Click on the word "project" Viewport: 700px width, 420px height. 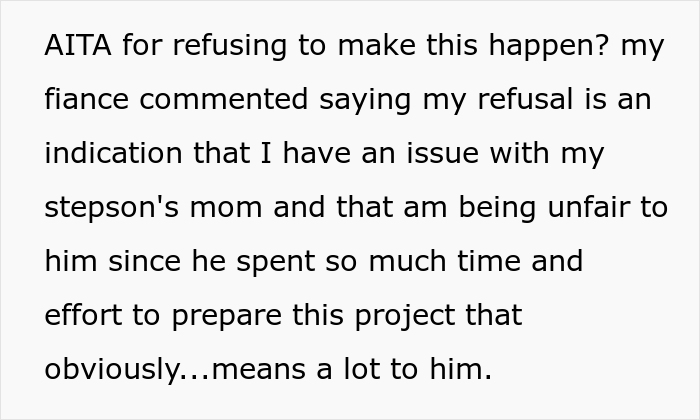[x=405, y=316]
